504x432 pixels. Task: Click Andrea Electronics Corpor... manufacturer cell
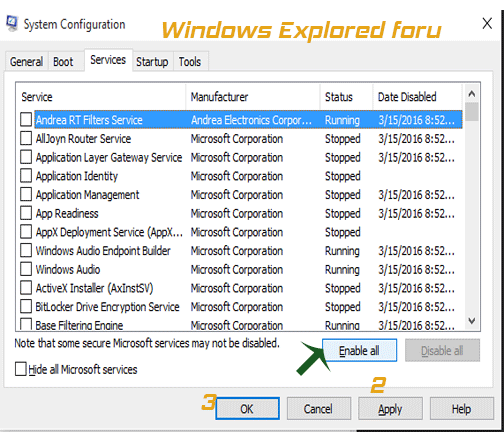pos(251,120)
